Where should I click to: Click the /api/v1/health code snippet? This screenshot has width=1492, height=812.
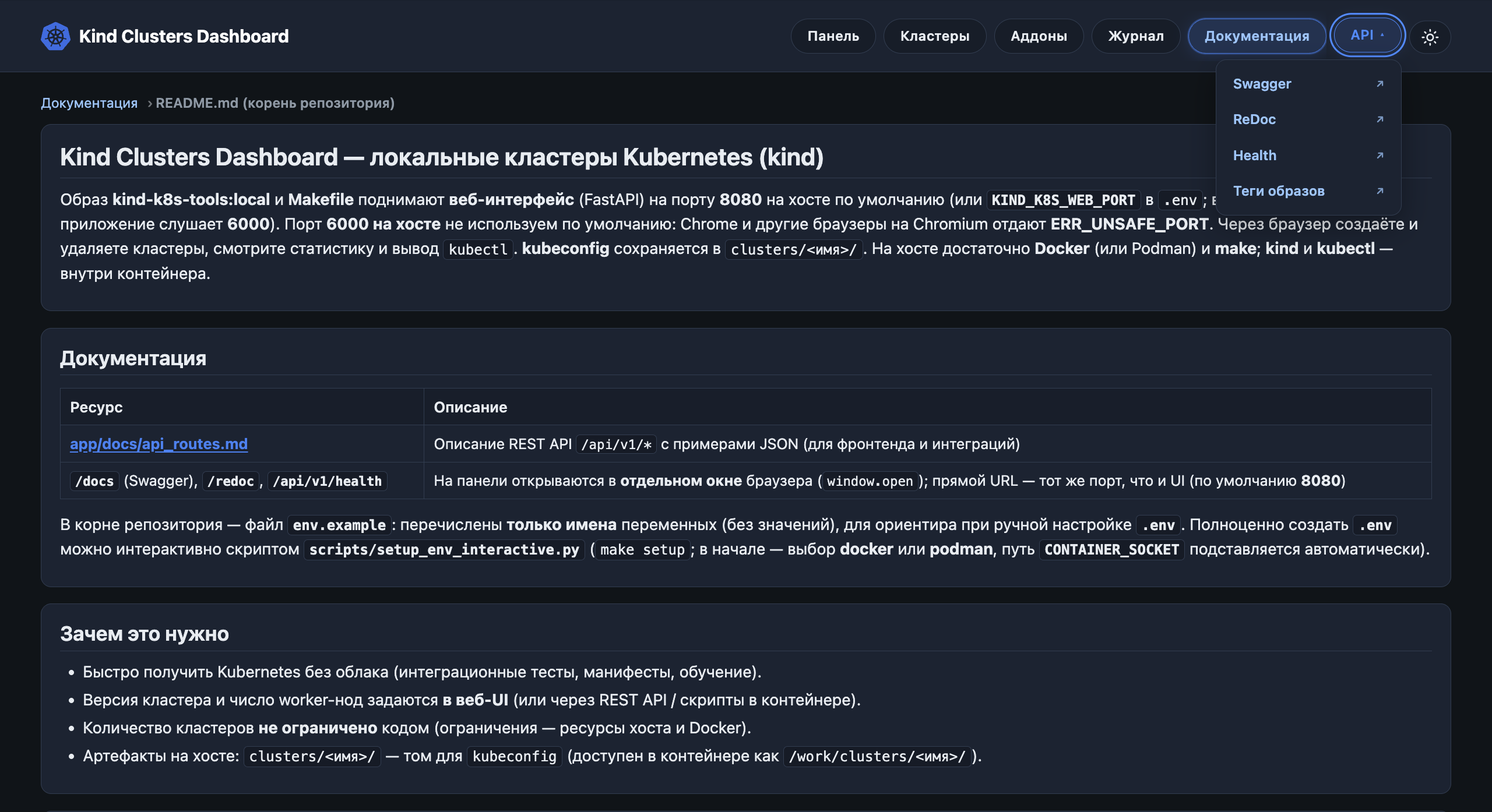pos(327,481)
